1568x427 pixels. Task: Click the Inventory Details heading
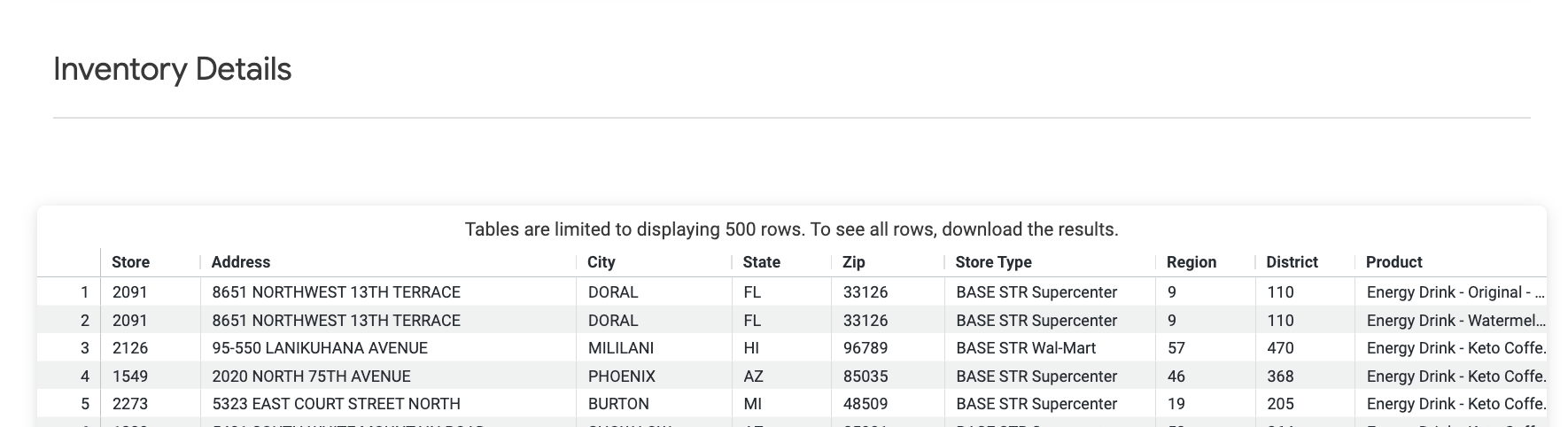173,69
